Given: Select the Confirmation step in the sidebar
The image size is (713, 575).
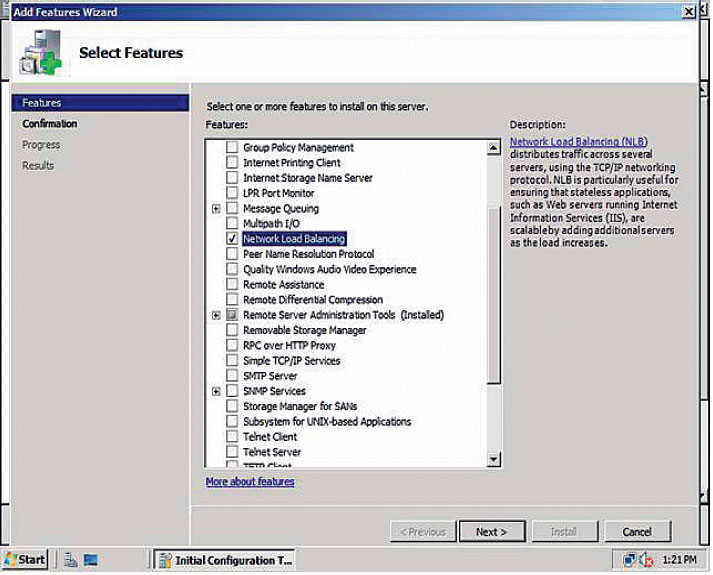Looking at the screenshot, I should [50, 124].
